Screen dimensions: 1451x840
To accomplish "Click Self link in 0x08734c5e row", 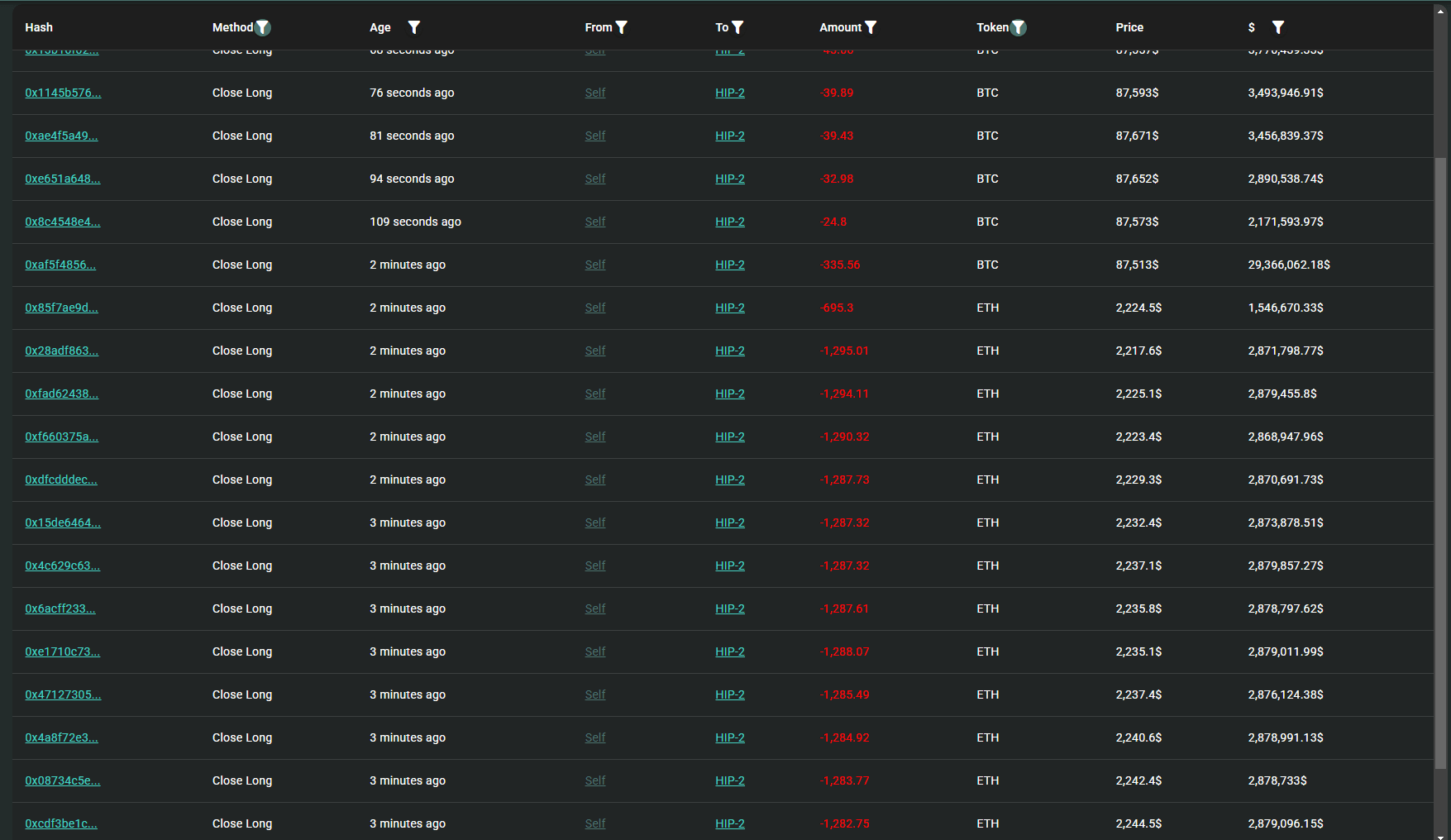I will [x=595, y=780].
